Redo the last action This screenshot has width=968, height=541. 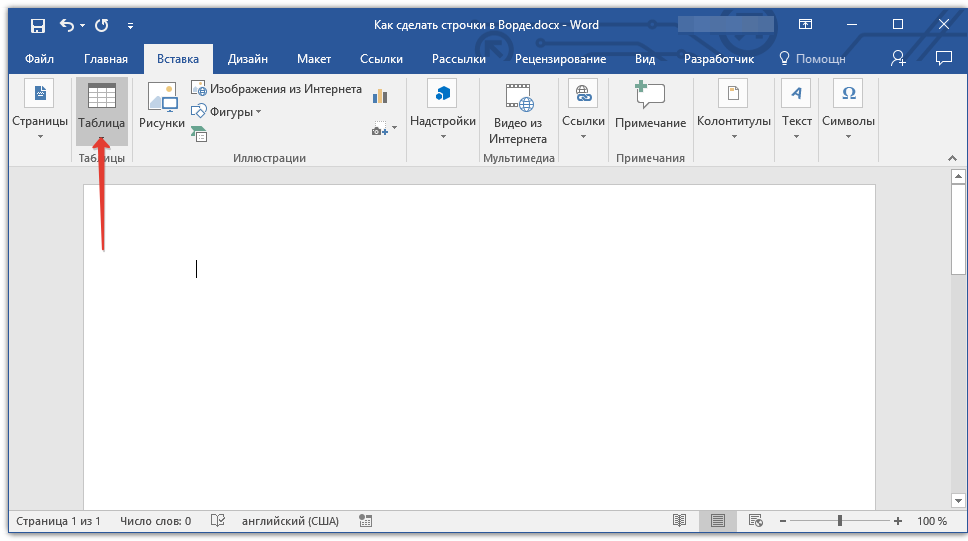102,25
